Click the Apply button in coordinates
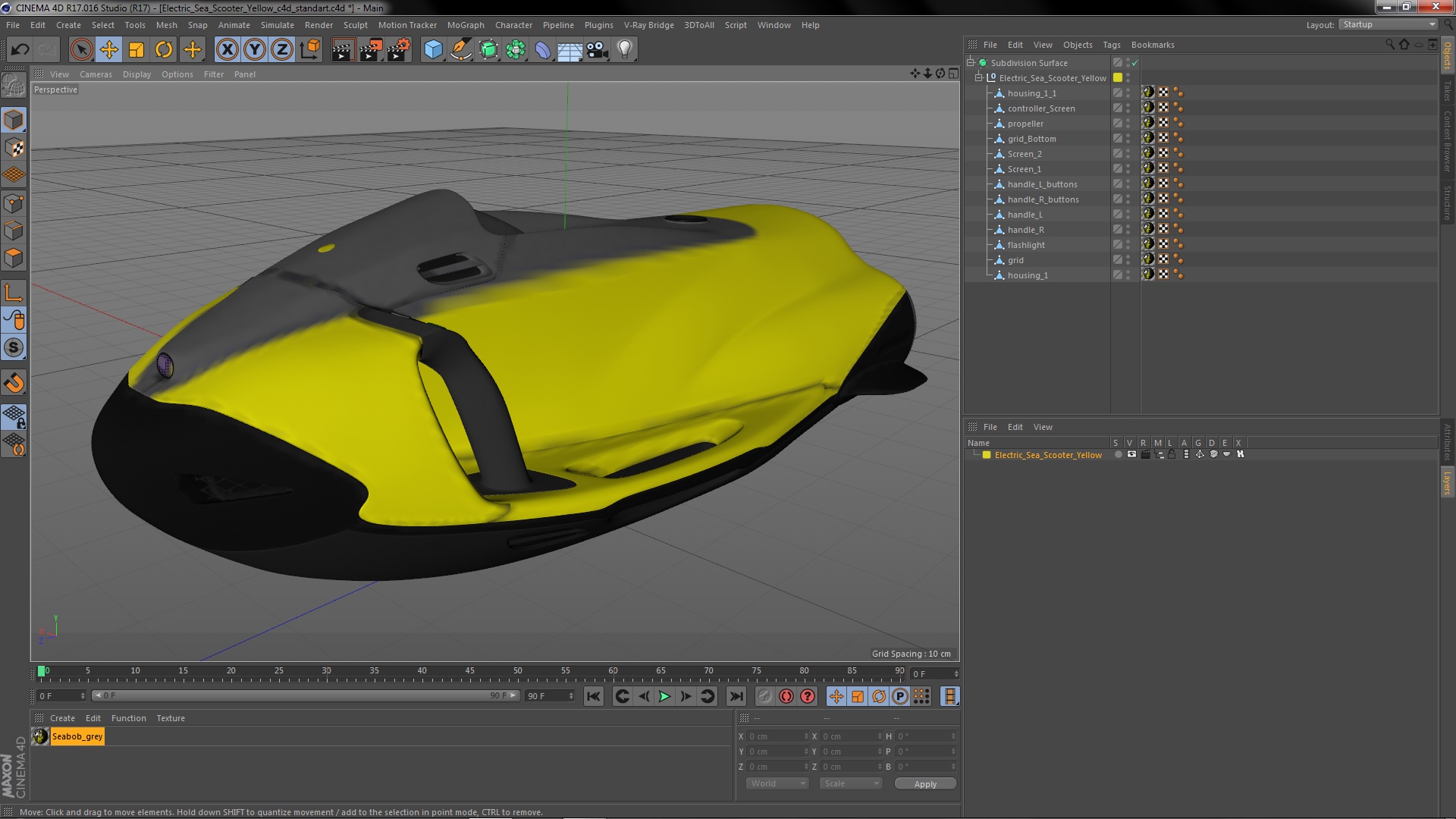This screenshot has width=1456, height=819. click(924, 783)
